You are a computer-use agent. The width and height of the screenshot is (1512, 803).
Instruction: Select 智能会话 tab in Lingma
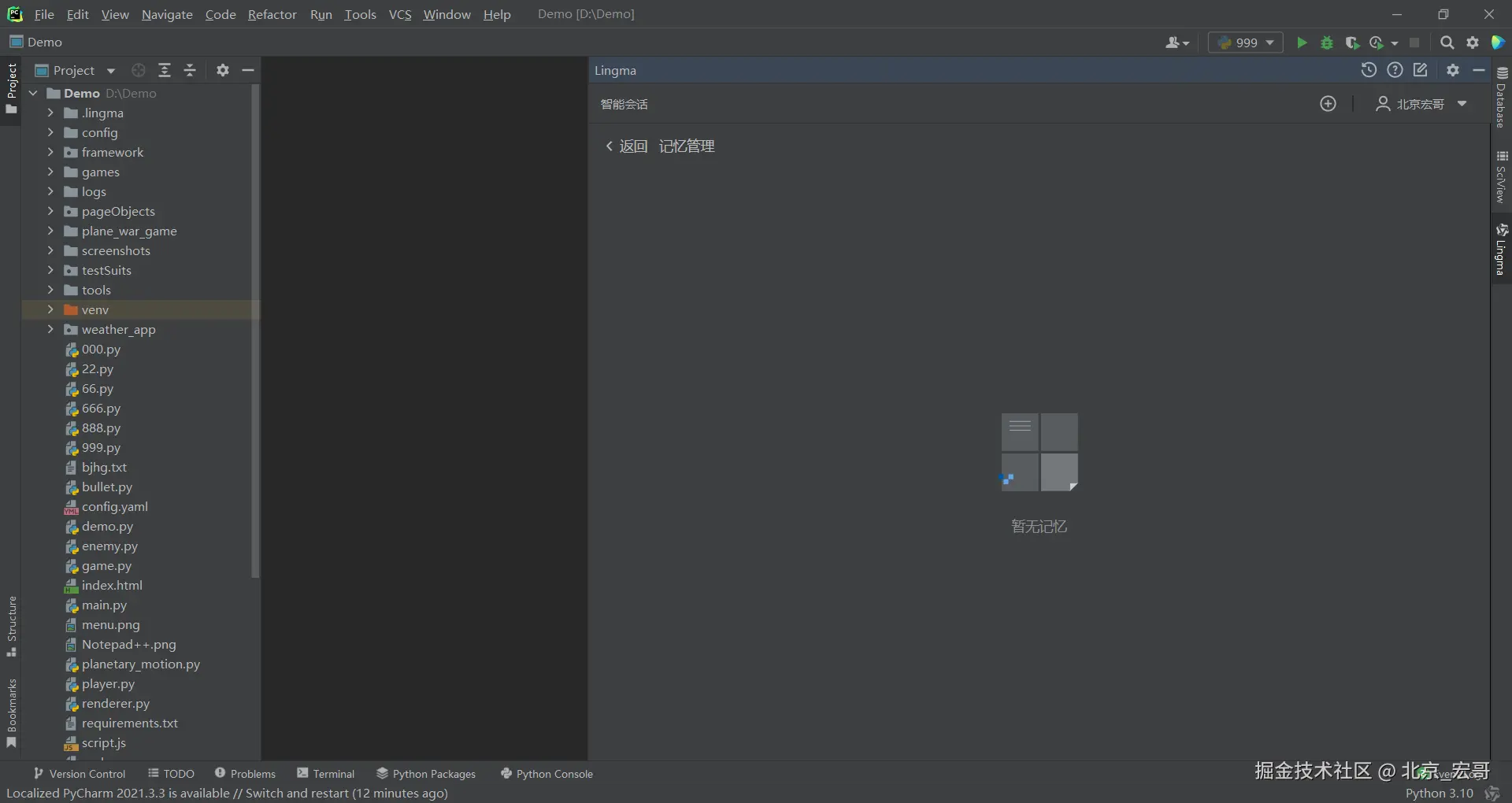click(624, 104)
